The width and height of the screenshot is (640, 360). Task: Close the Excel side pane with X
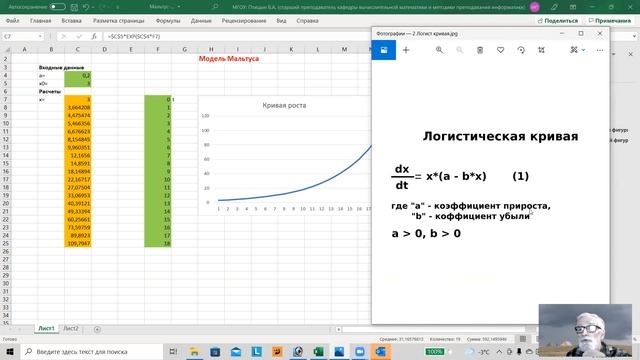631,54
